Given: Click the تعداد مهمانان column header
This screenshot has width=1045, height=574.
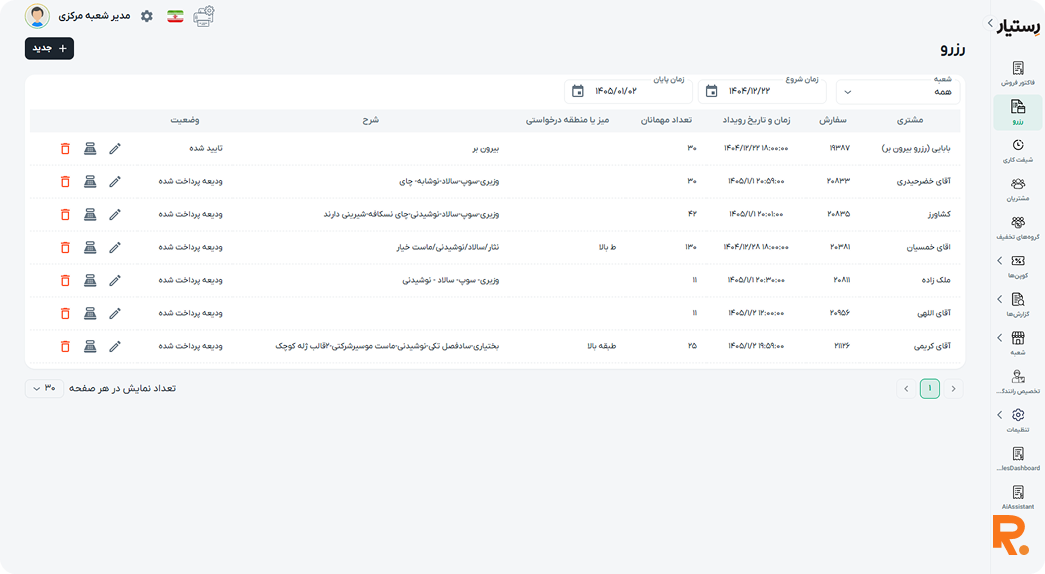Looking at the screenshot, I should (666, 120).
